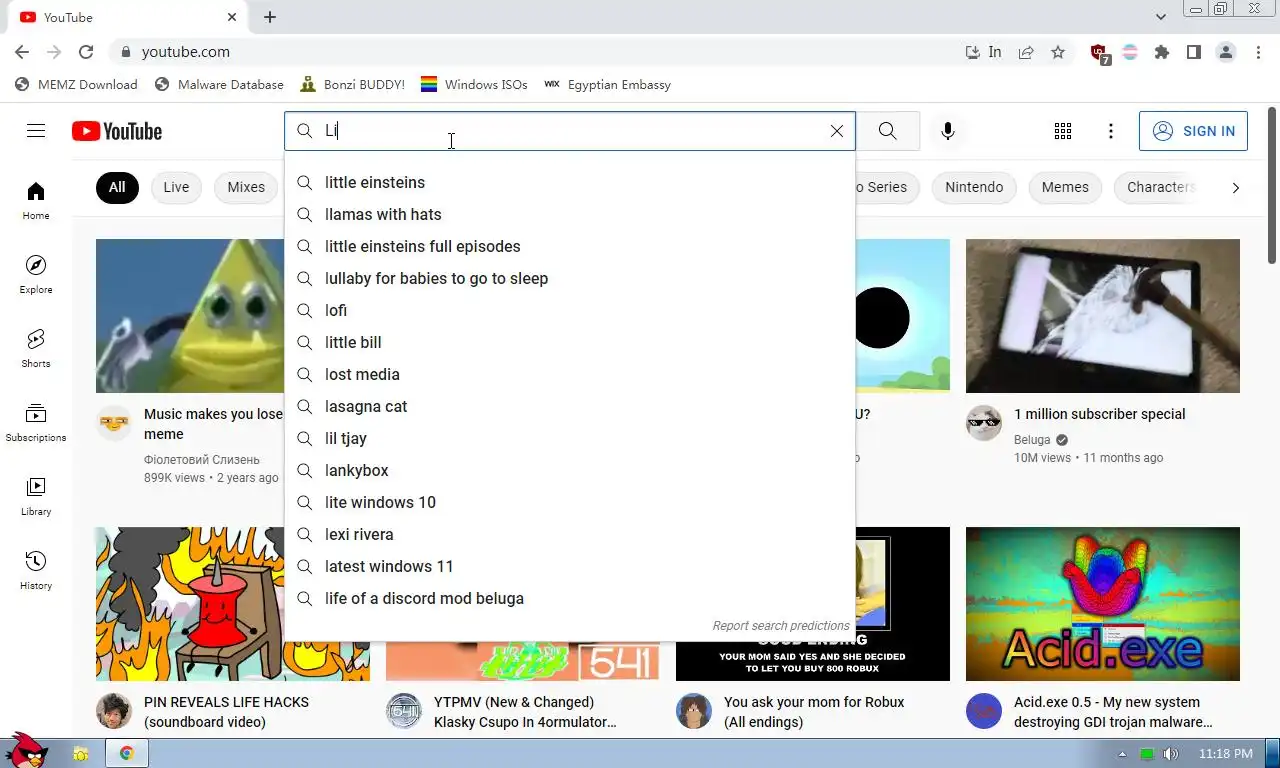Choose suggestion 'life of a discord mod beluga'
The image size is (1280, 768).
[570, 598]
